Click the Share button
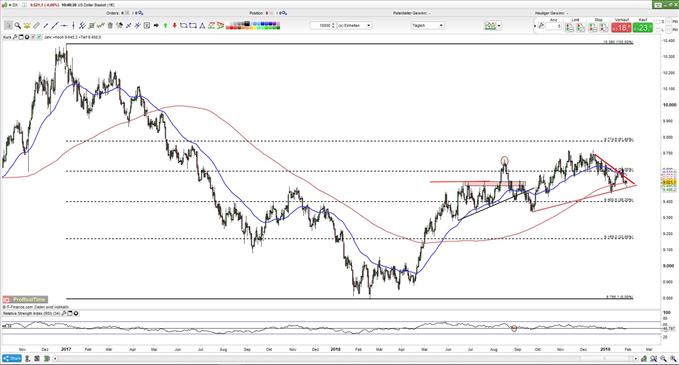Screen dimensions: 679x365 12,359
